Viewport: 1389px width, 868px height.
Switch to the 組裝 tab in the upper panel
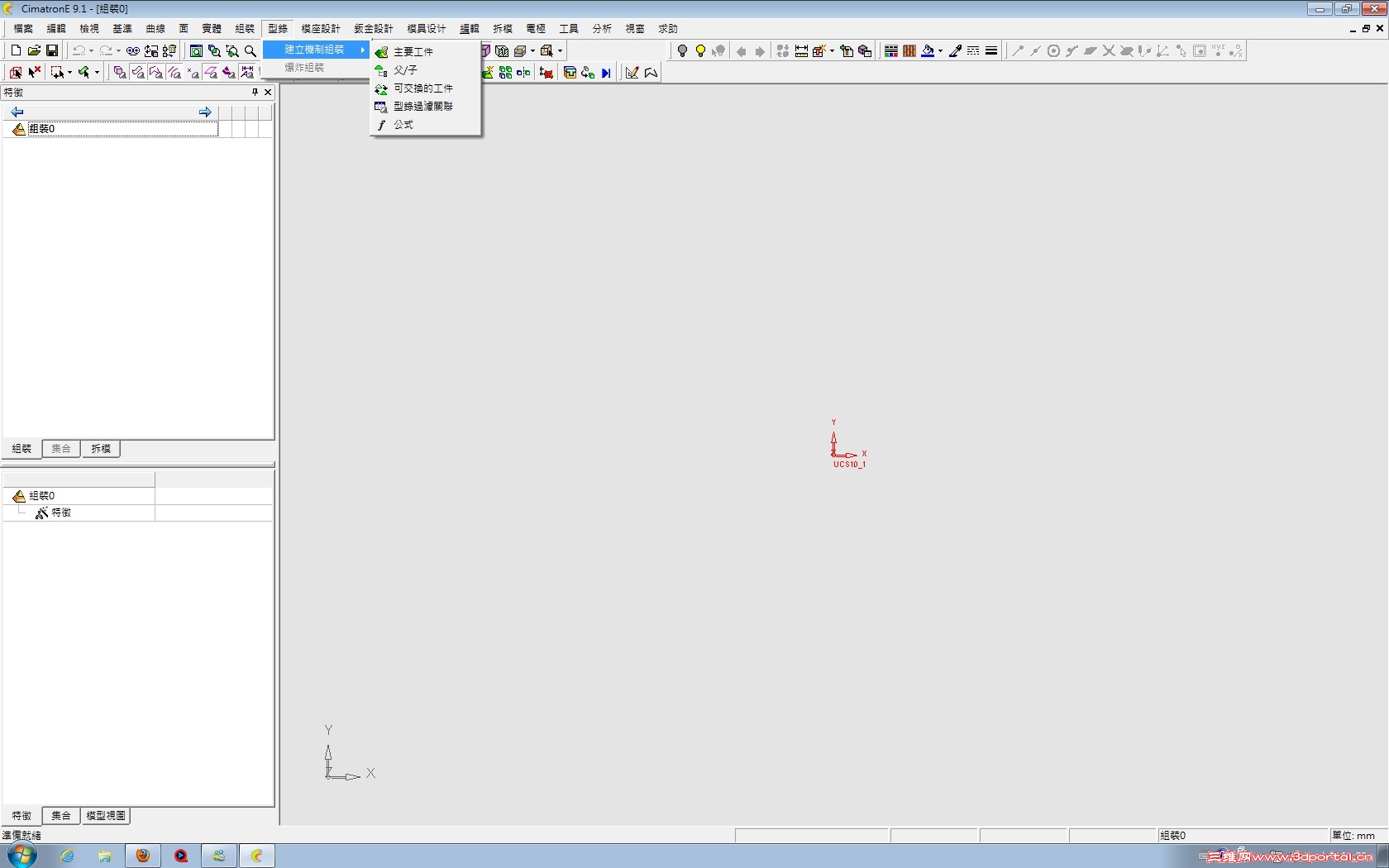tap(21, 449)
